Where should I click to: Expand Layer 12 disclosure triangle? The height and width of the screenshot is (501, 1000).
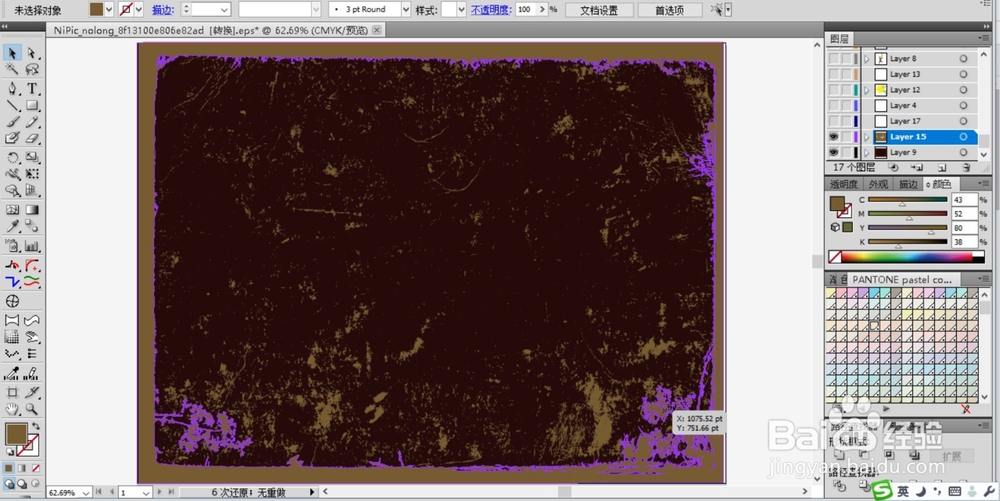click(x=867, y=90)
